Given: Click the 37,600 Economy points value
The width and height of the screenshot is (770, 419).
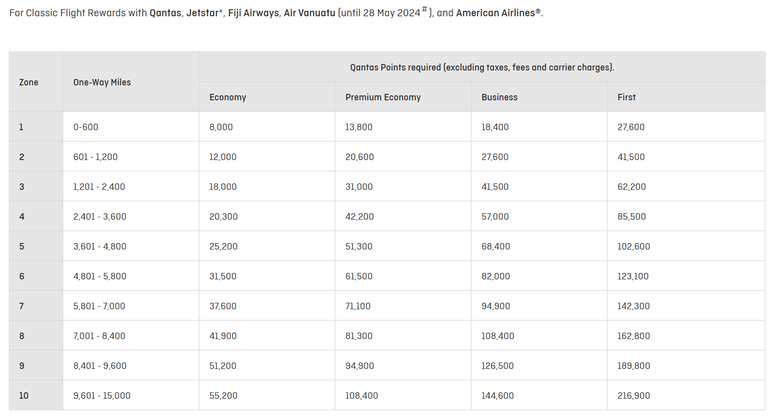Looking at the screenshot, I should pyautogui.click(x=223, y=306).
